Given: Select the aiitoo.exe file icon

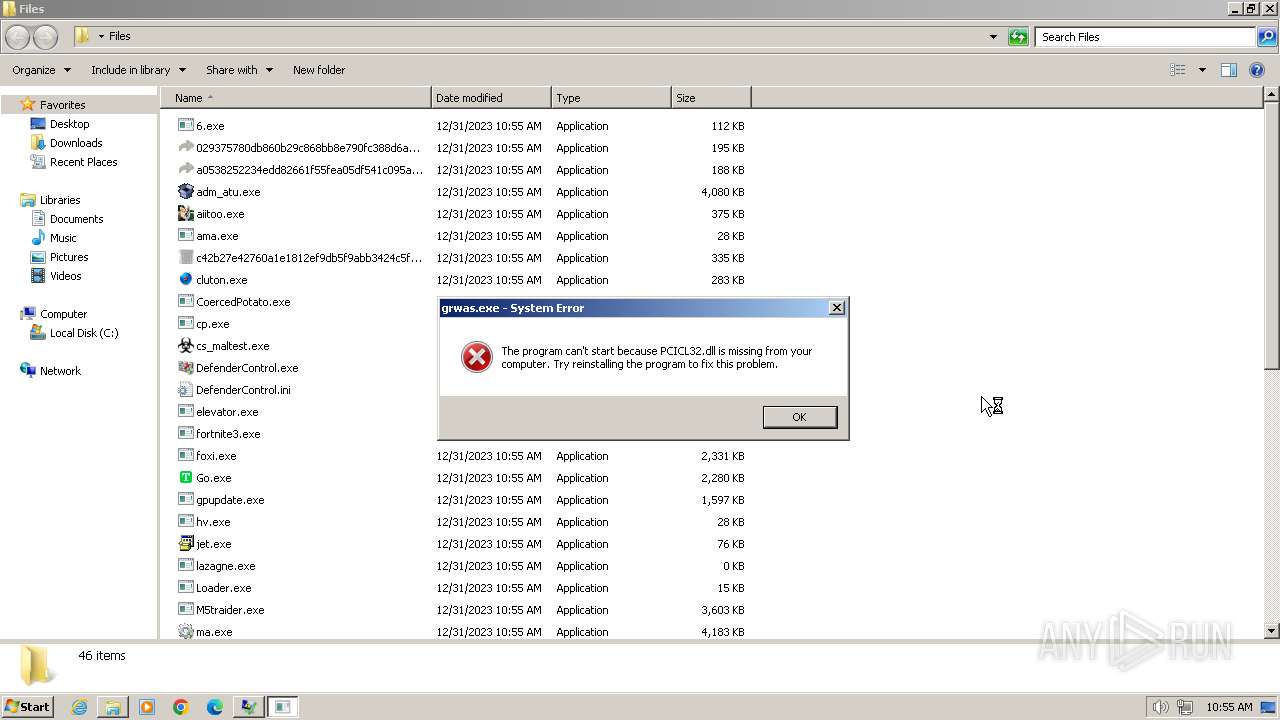Looking at the screenshot, I should (x=185, y=214).
